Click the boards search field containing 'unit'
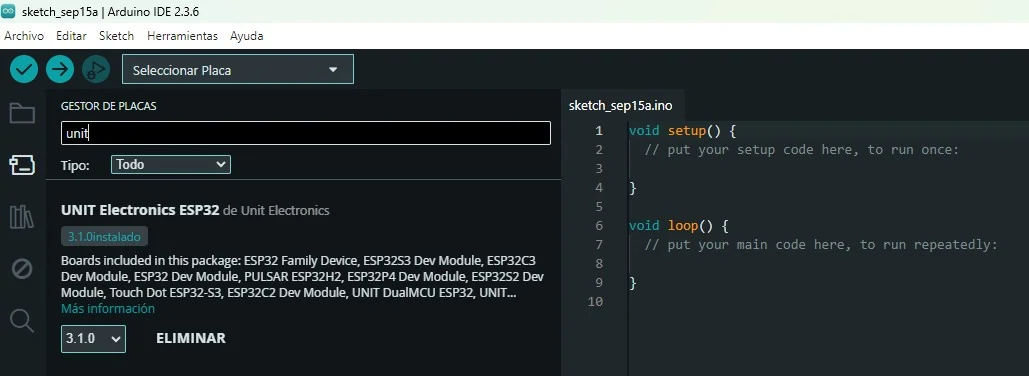The image size is (1029, 376). [x=306, y=133]
